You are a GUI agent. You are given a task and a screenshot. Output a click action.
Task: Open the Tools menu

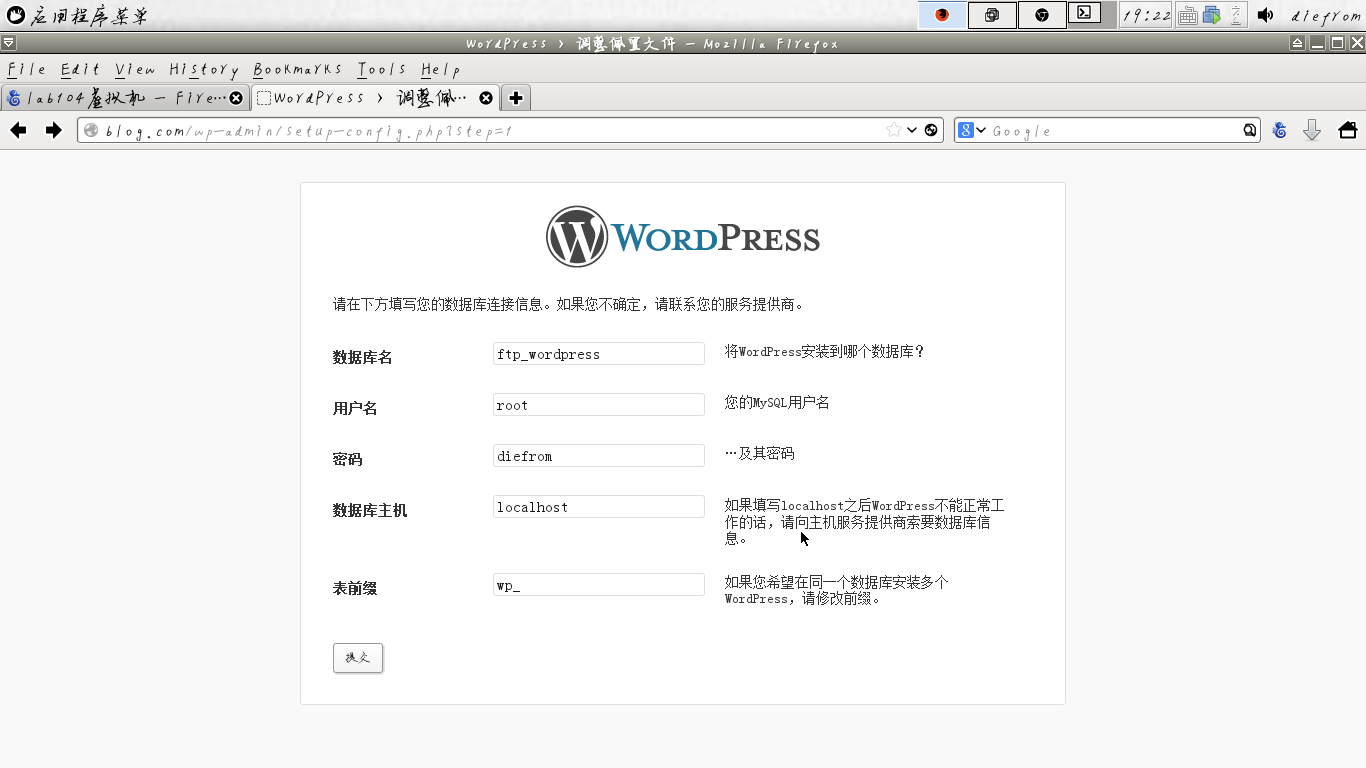(382, 69)
